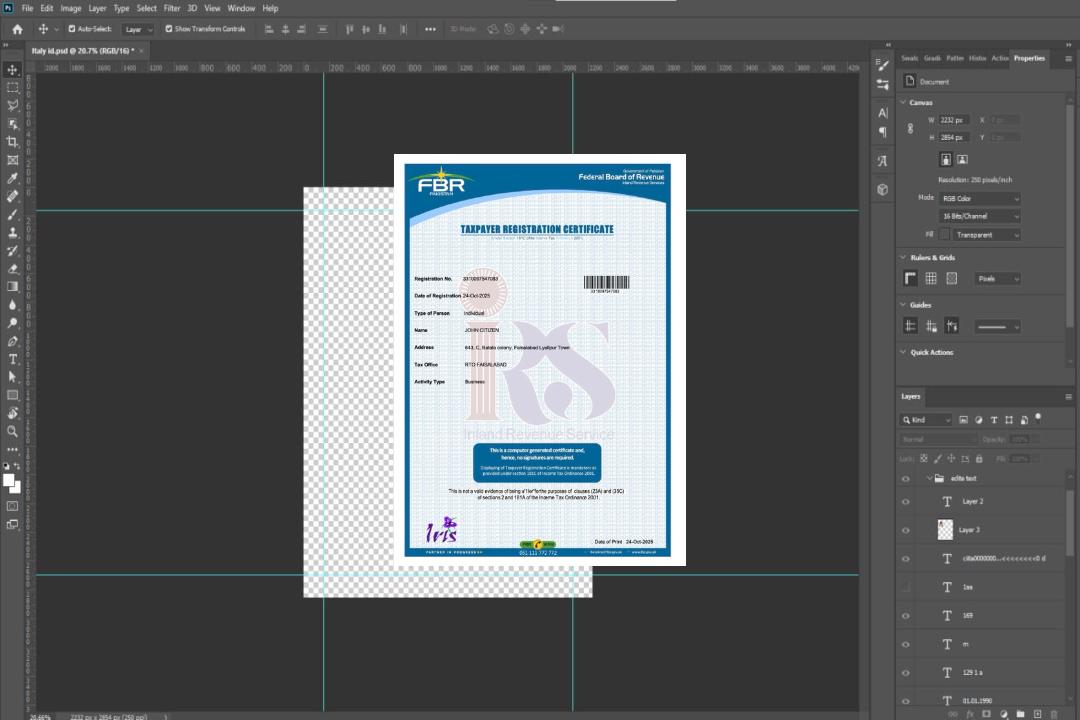Switch to the History panel tab
Screen dimensions: 1080x720
coord(977,58)
